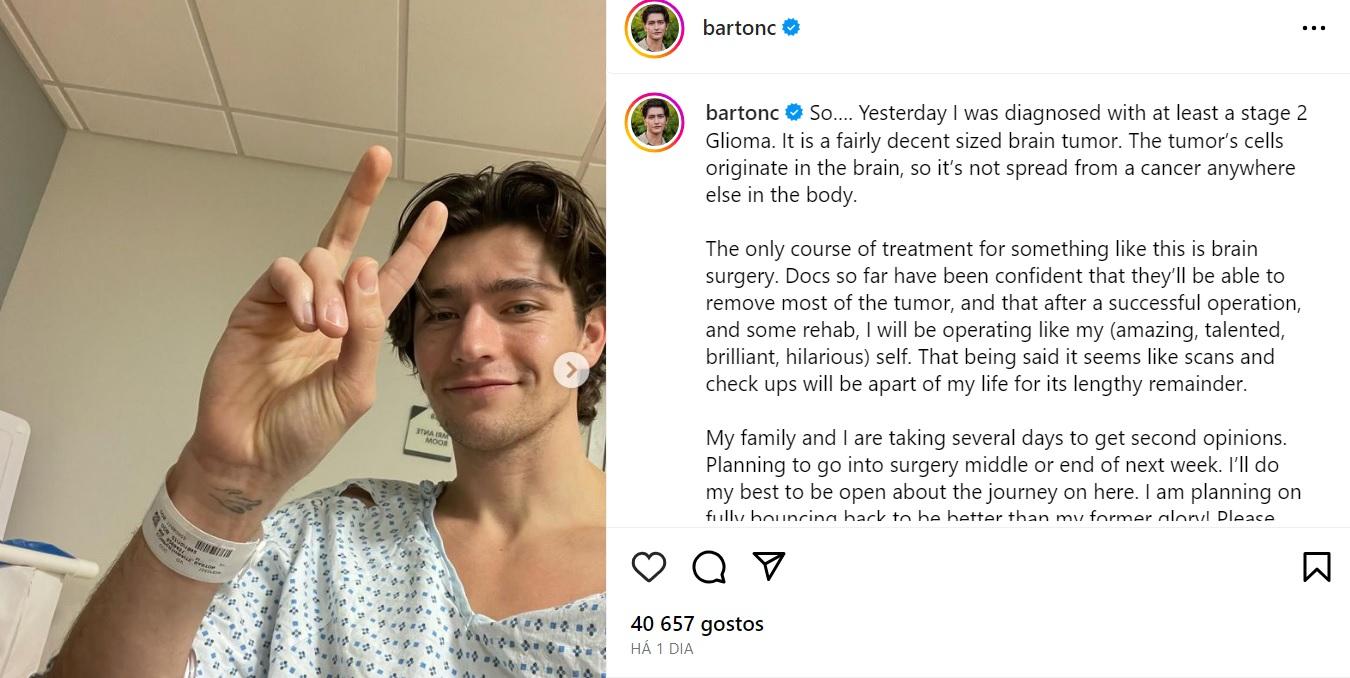
Task: Save the post with the bookmark icon
Action: pos(1317,567)
